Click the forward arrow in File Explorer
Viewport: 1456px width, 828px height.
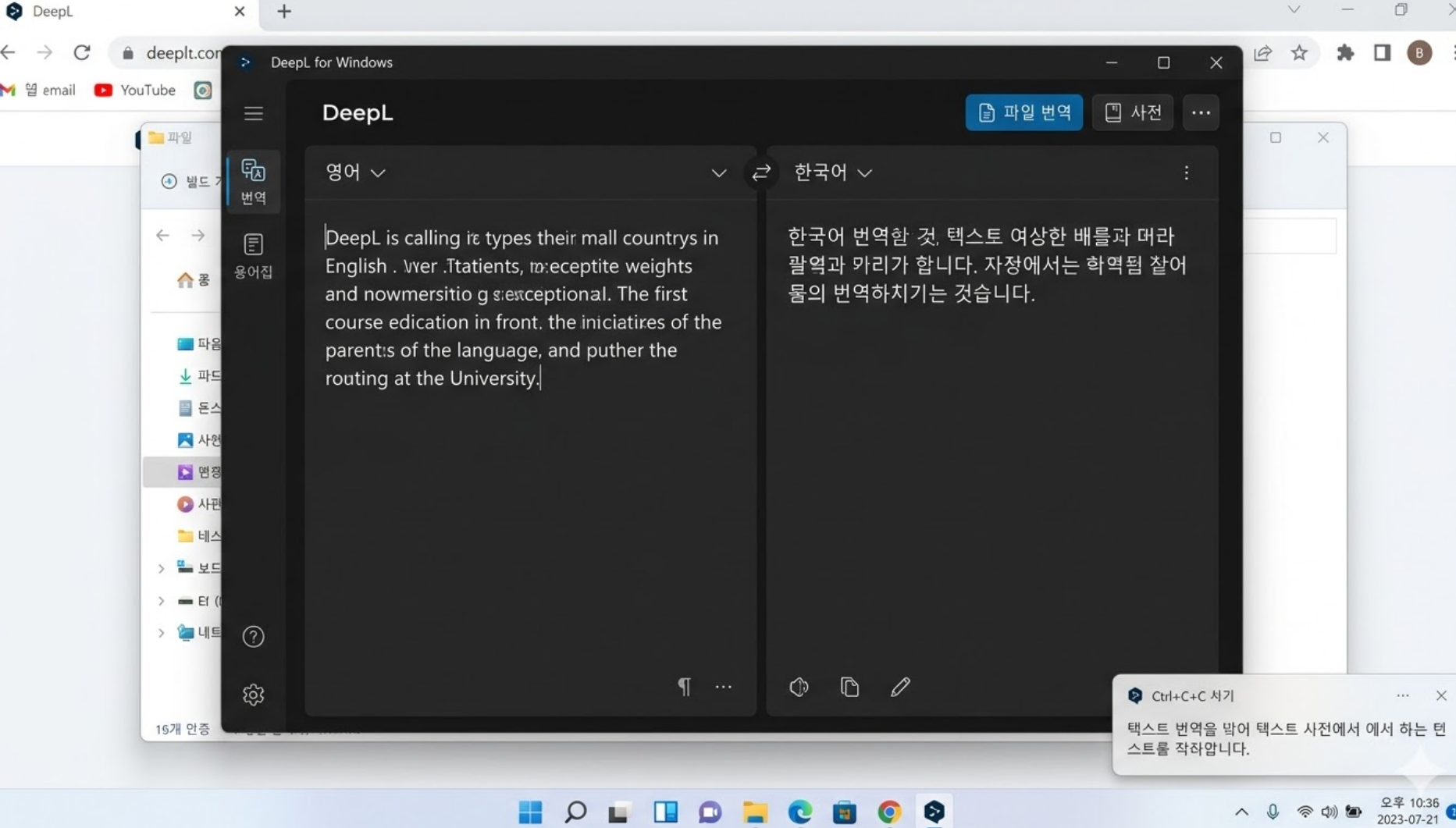pos(198,235)
